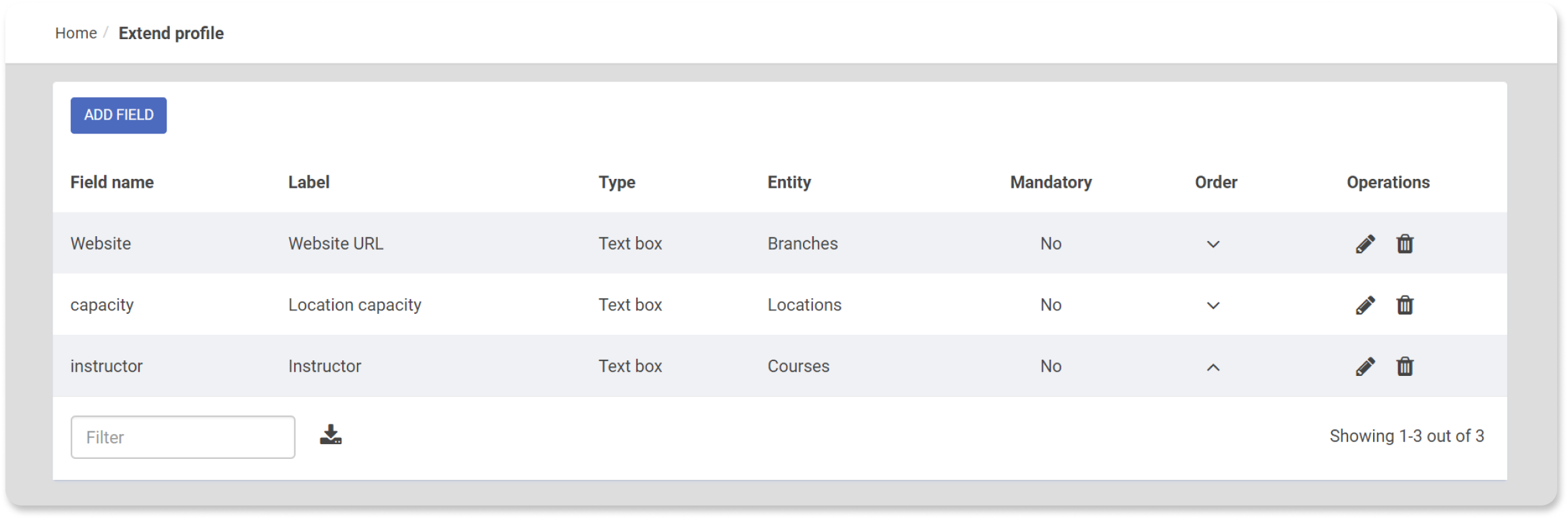Screen dimensions: 1568x519
Task: Edit the Website field with pencil icon
Action: (1365, 244)
